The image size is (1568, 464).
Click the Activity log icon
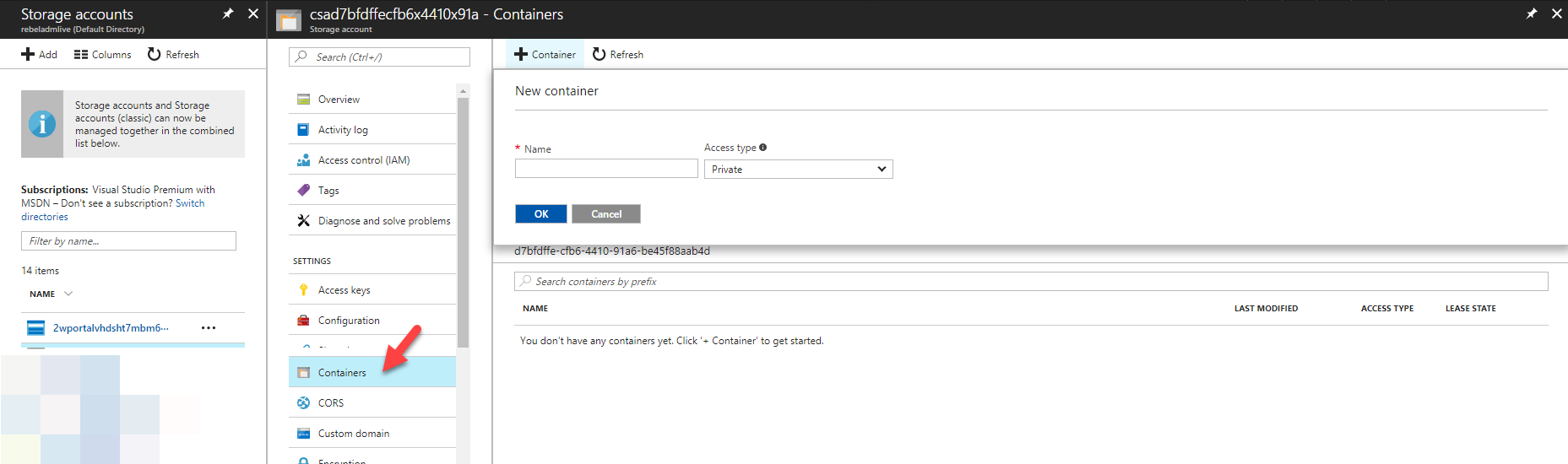(303, 130)
